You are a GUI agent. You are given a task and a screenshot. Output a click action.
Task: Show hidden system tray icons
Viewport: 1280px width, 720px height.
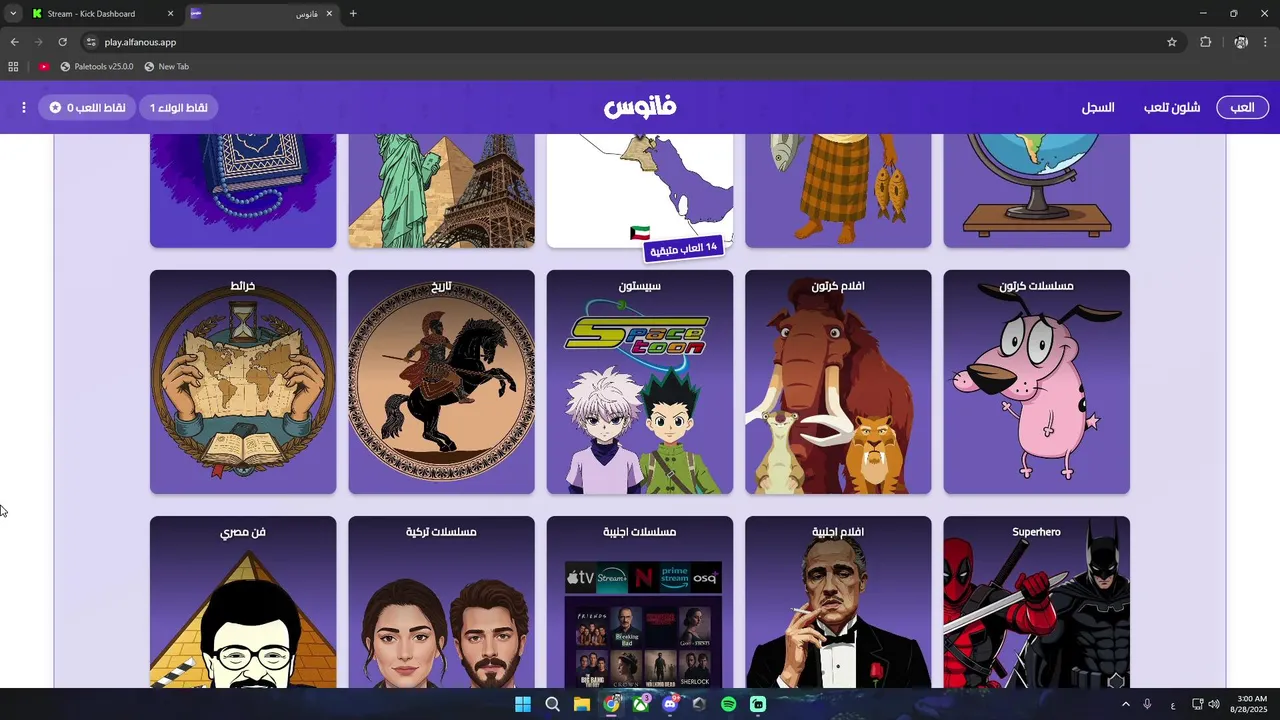1126,704
